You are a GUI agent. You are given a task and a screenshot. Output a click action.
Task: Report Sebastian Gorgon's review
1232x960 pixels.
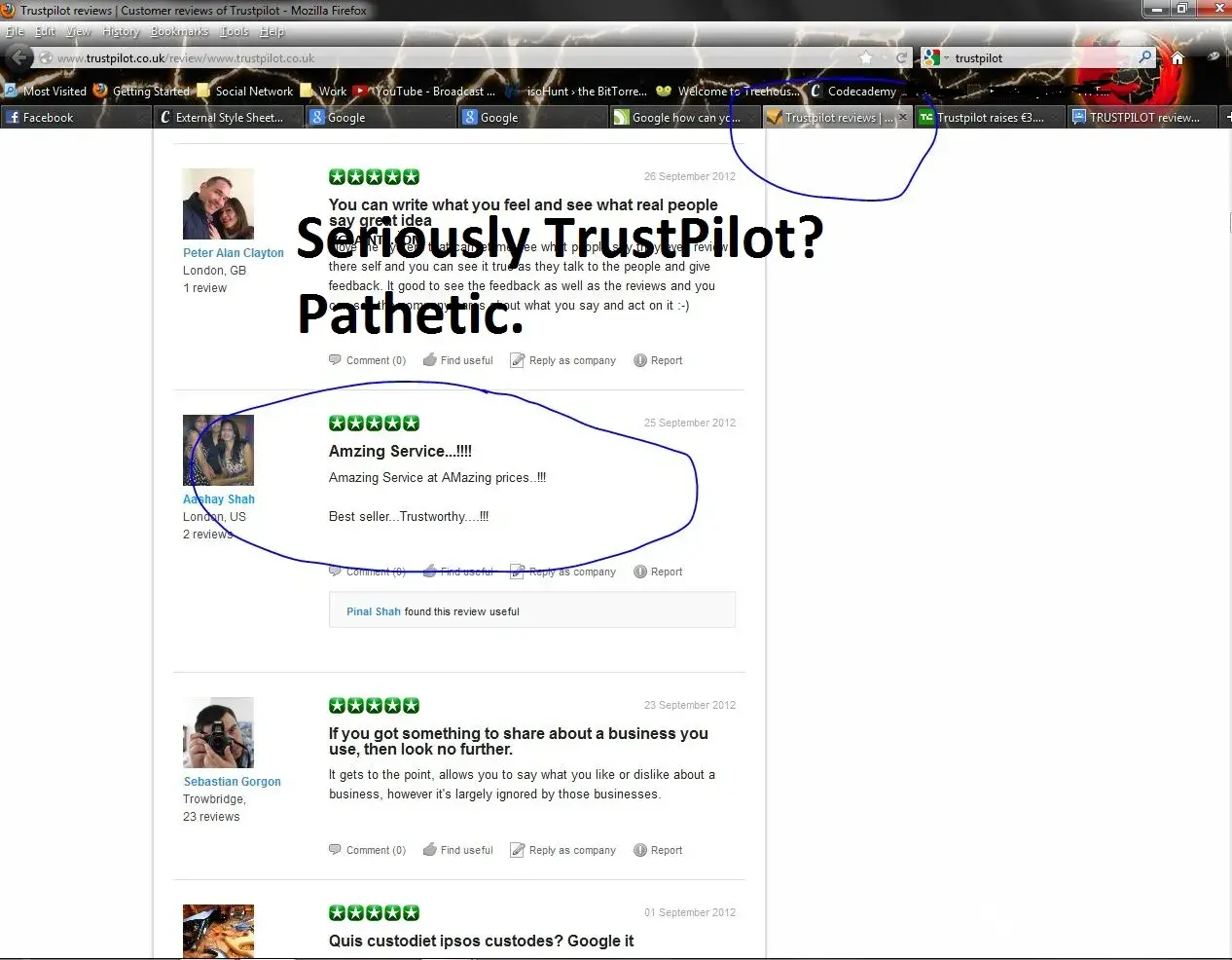[x=658, y=850]
